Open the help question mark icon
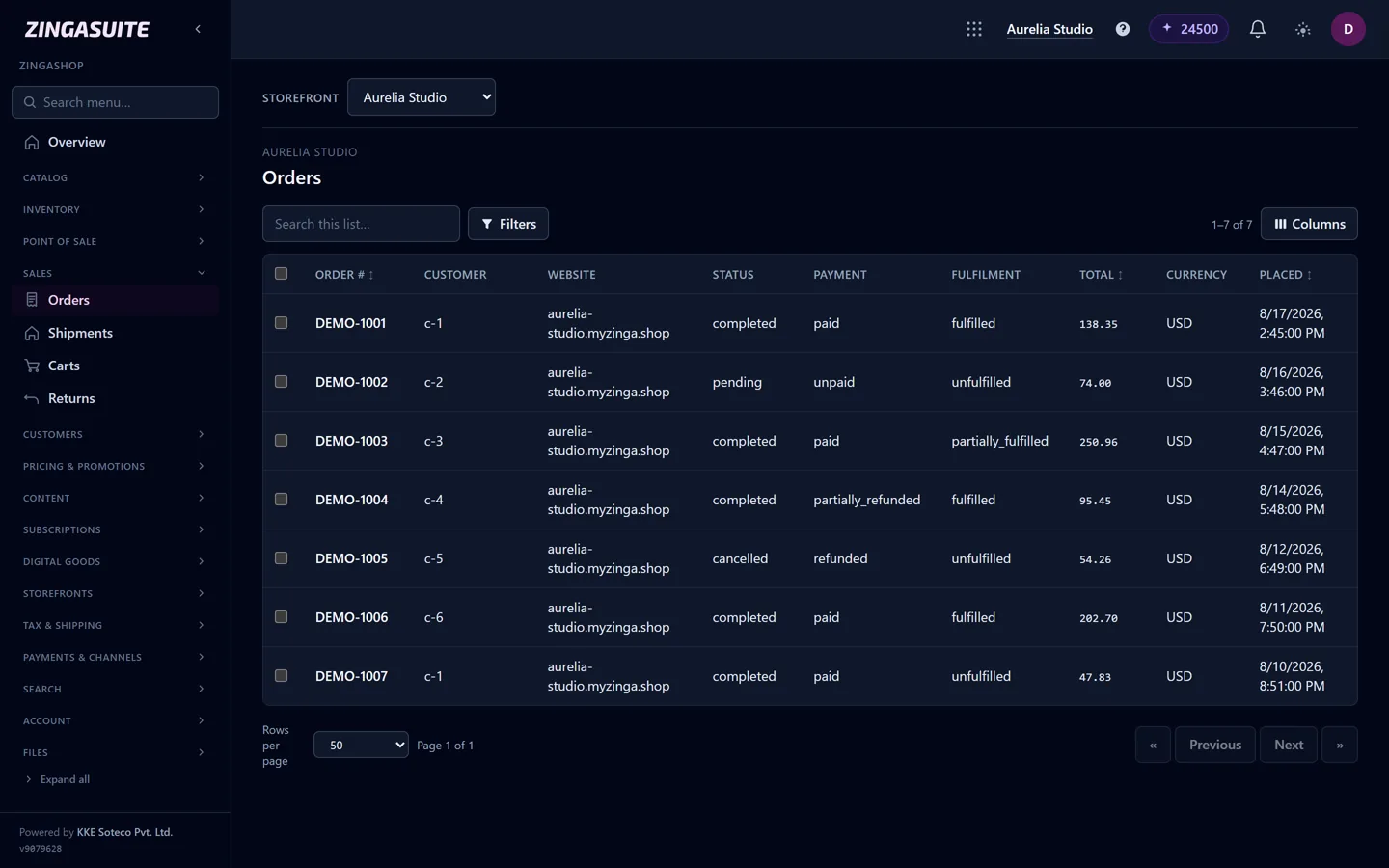The image size is (1389, 868). pyautogui.click(x=1123, y=29)
